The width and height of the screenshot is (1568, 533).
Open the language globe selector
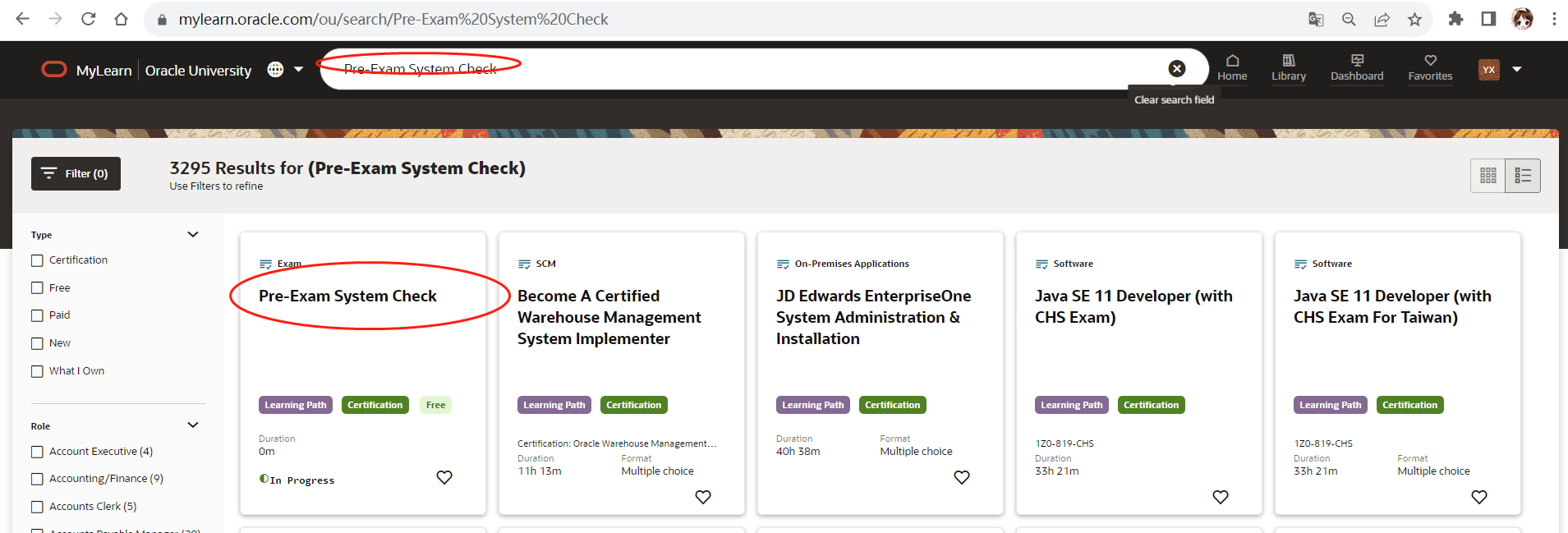[275, 70]
